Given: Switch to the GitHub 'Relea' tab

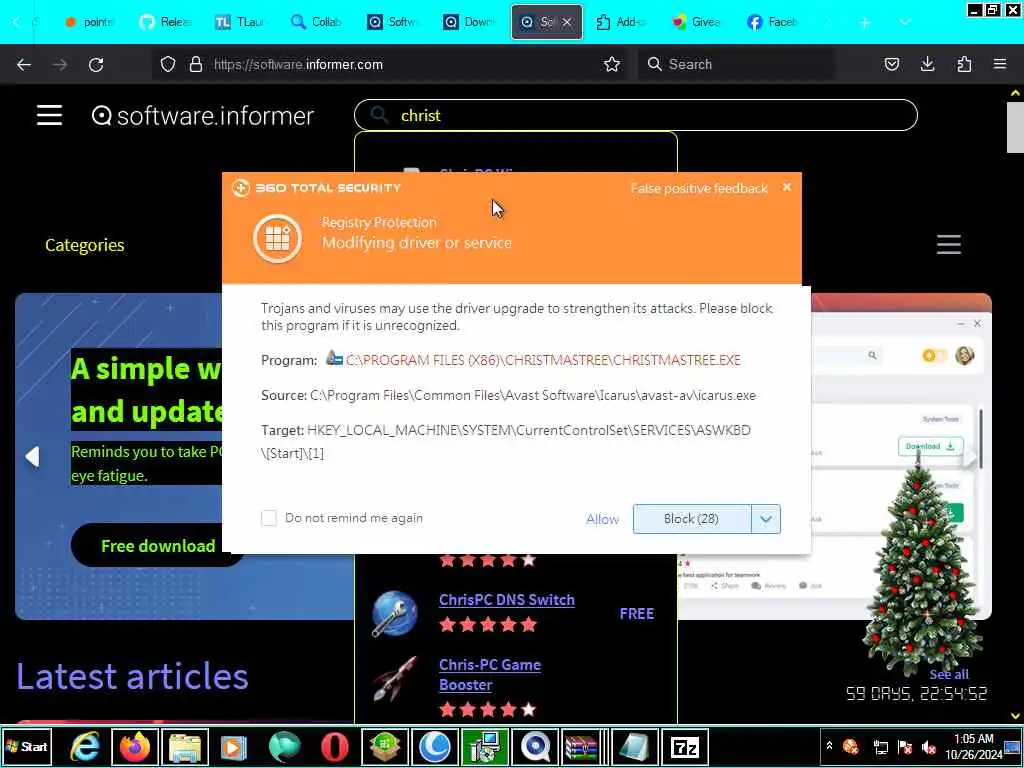Looking at the screenshot, I should (165, 22).
